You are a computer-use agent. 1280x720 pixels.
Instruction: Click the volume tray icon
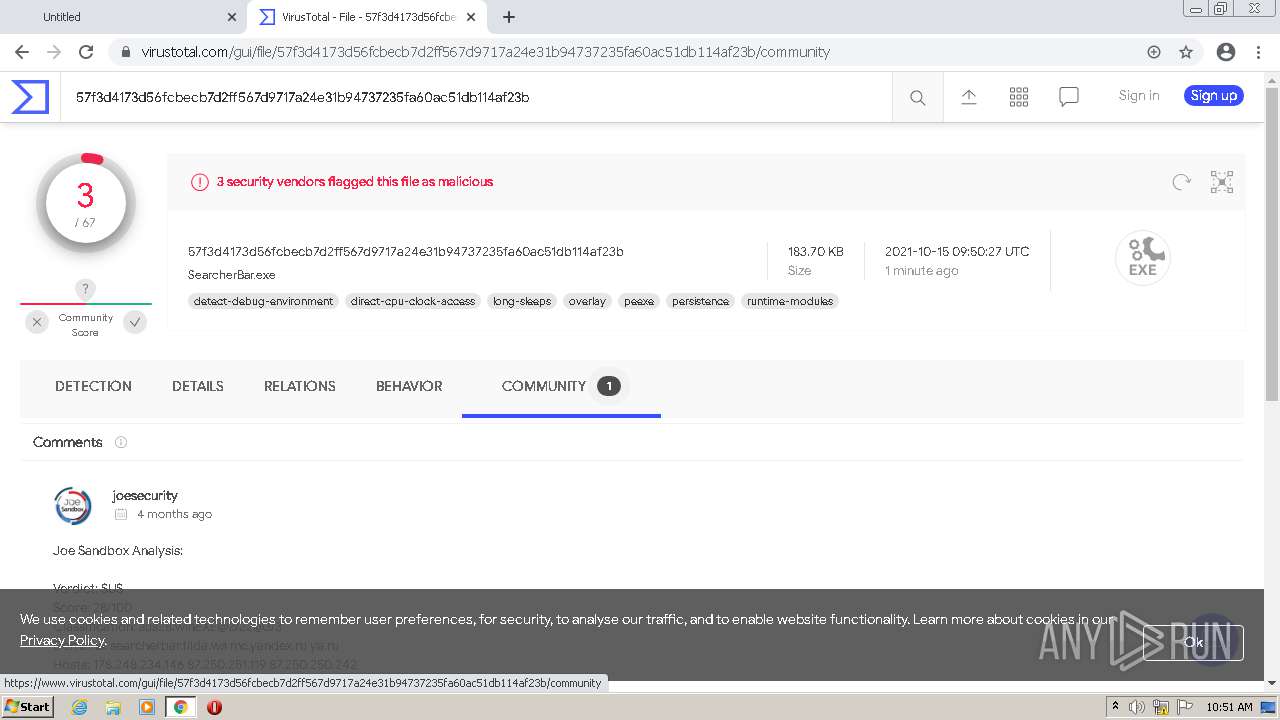(1137, 707)
